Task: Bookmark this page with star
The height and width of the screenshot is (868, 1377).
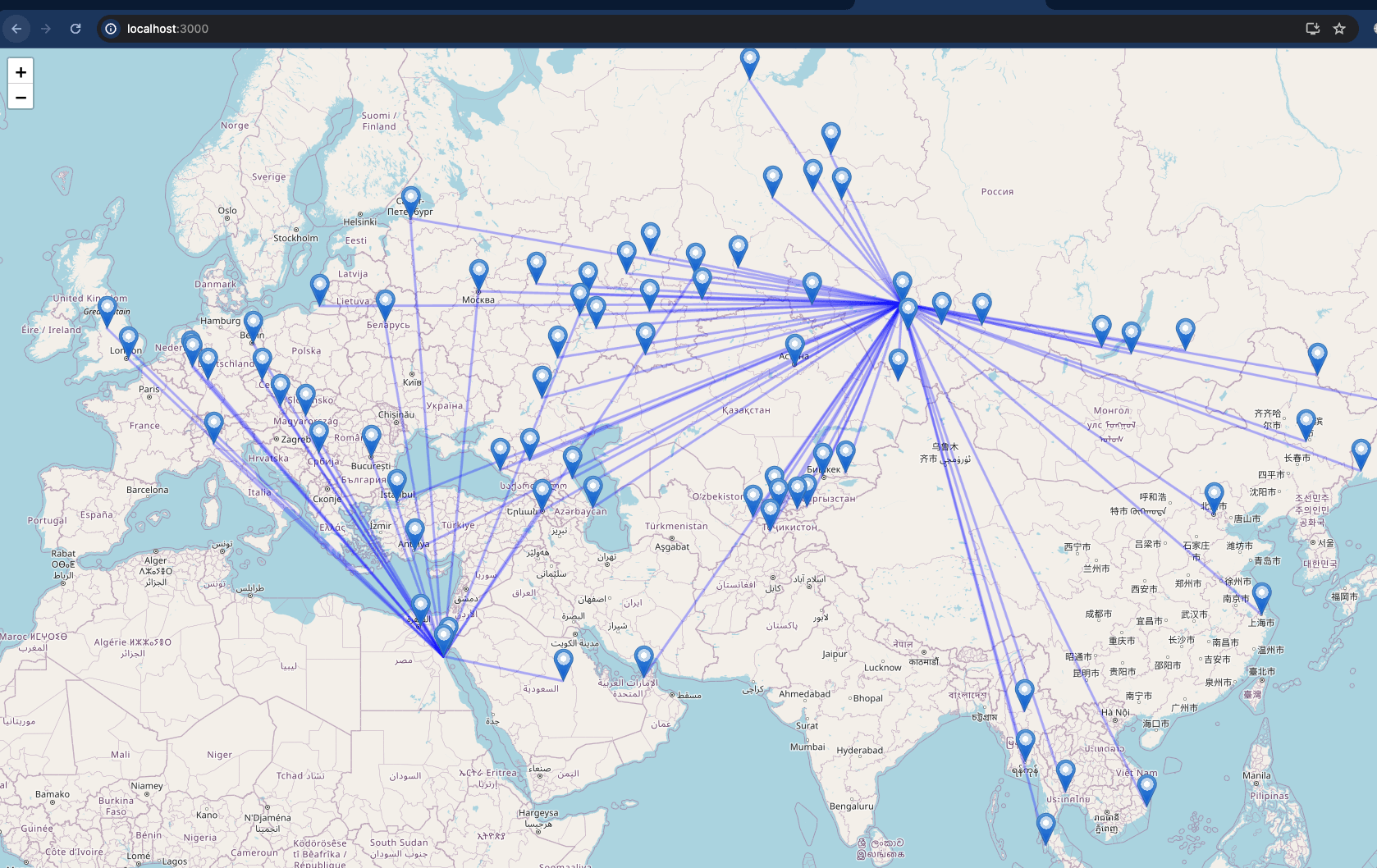Action: point(1339,29)
